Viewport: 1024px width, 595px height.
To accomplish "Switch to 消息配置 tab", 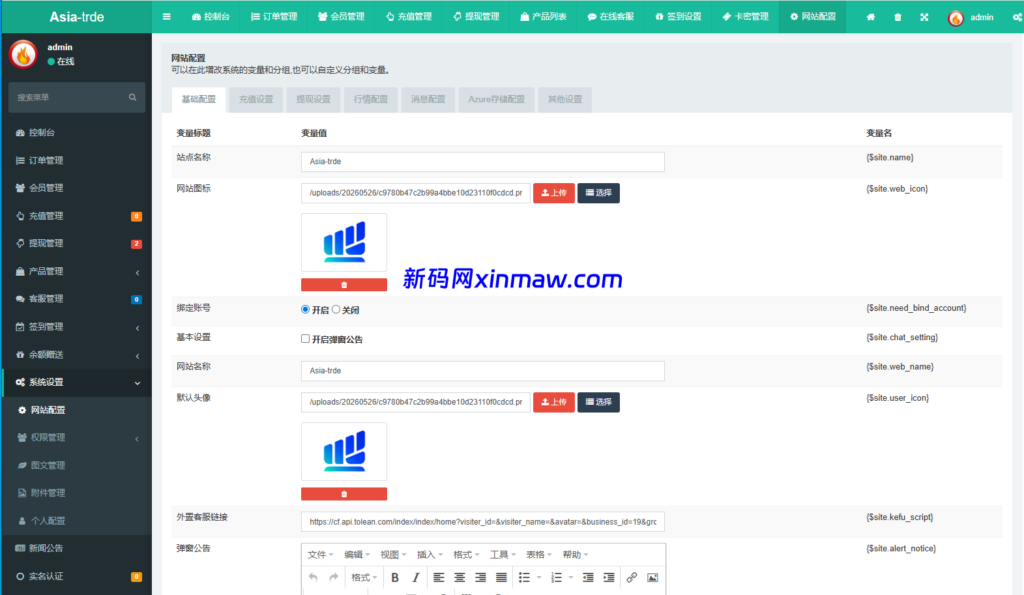I will [428, 99].
